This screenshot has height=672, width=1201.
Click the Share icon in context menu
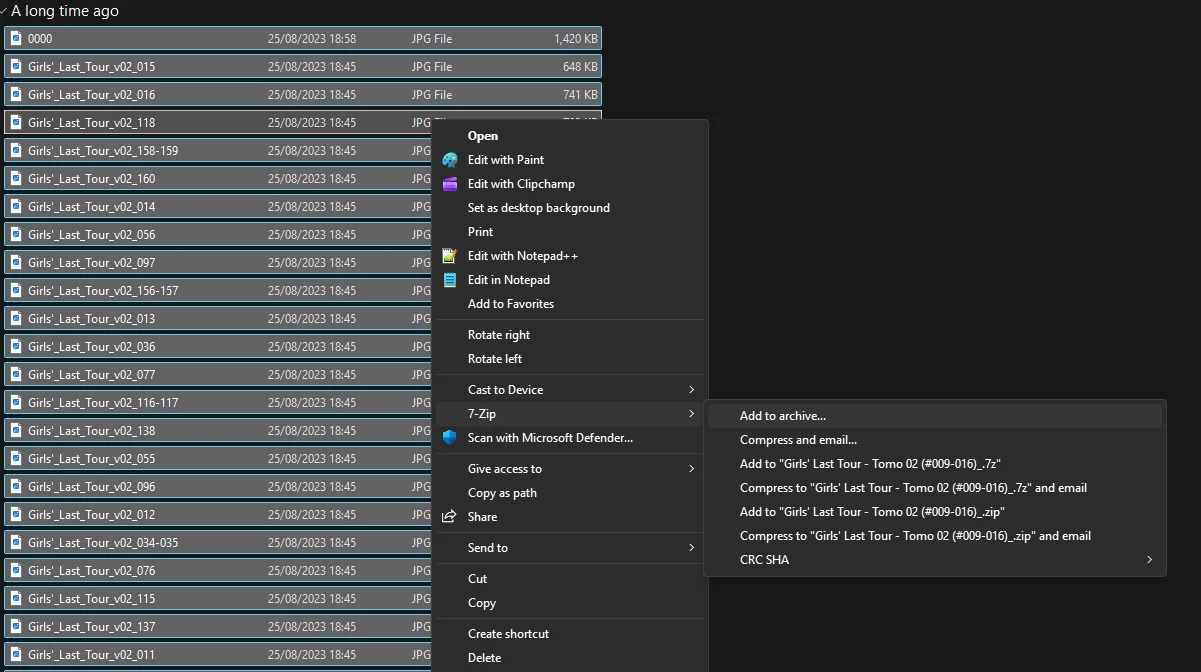(x=450, y=517)
